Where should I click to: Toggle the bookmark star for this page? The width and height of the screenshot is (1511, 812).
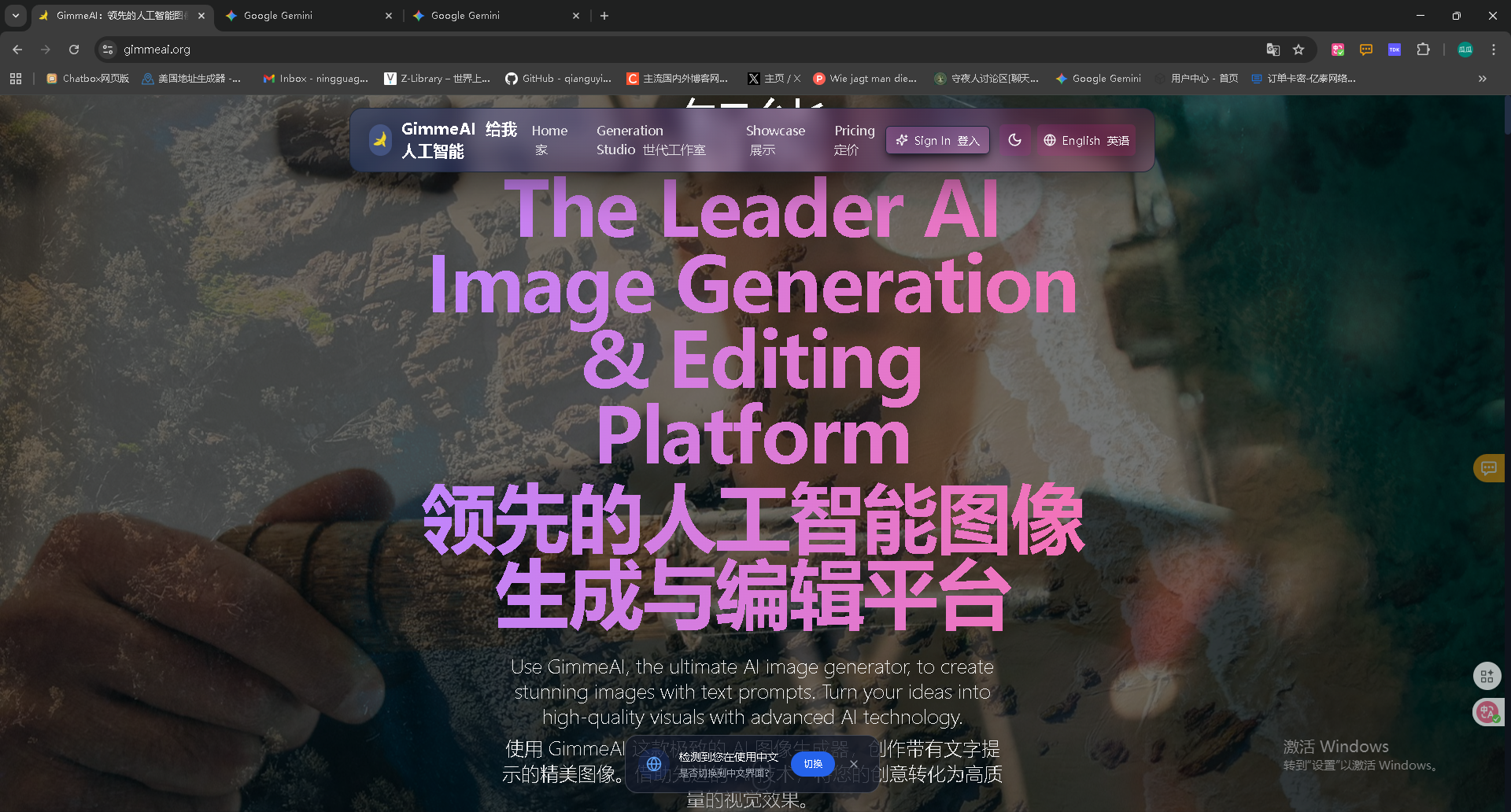(x=1299, y=50)
